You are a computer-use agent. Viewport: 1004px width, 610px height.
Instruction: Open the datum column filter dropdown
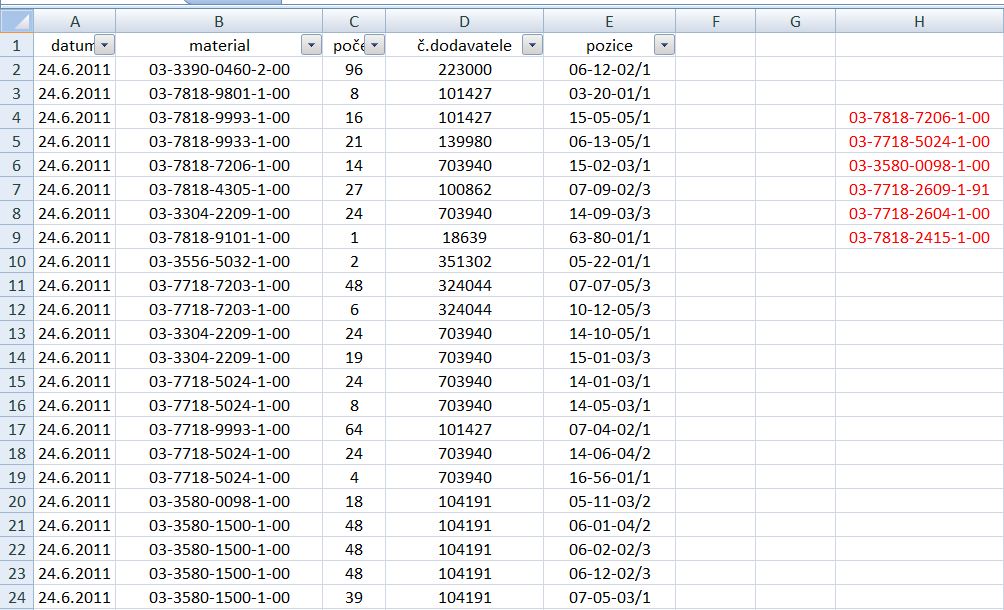pyautogui.click(x=105, y=45)
